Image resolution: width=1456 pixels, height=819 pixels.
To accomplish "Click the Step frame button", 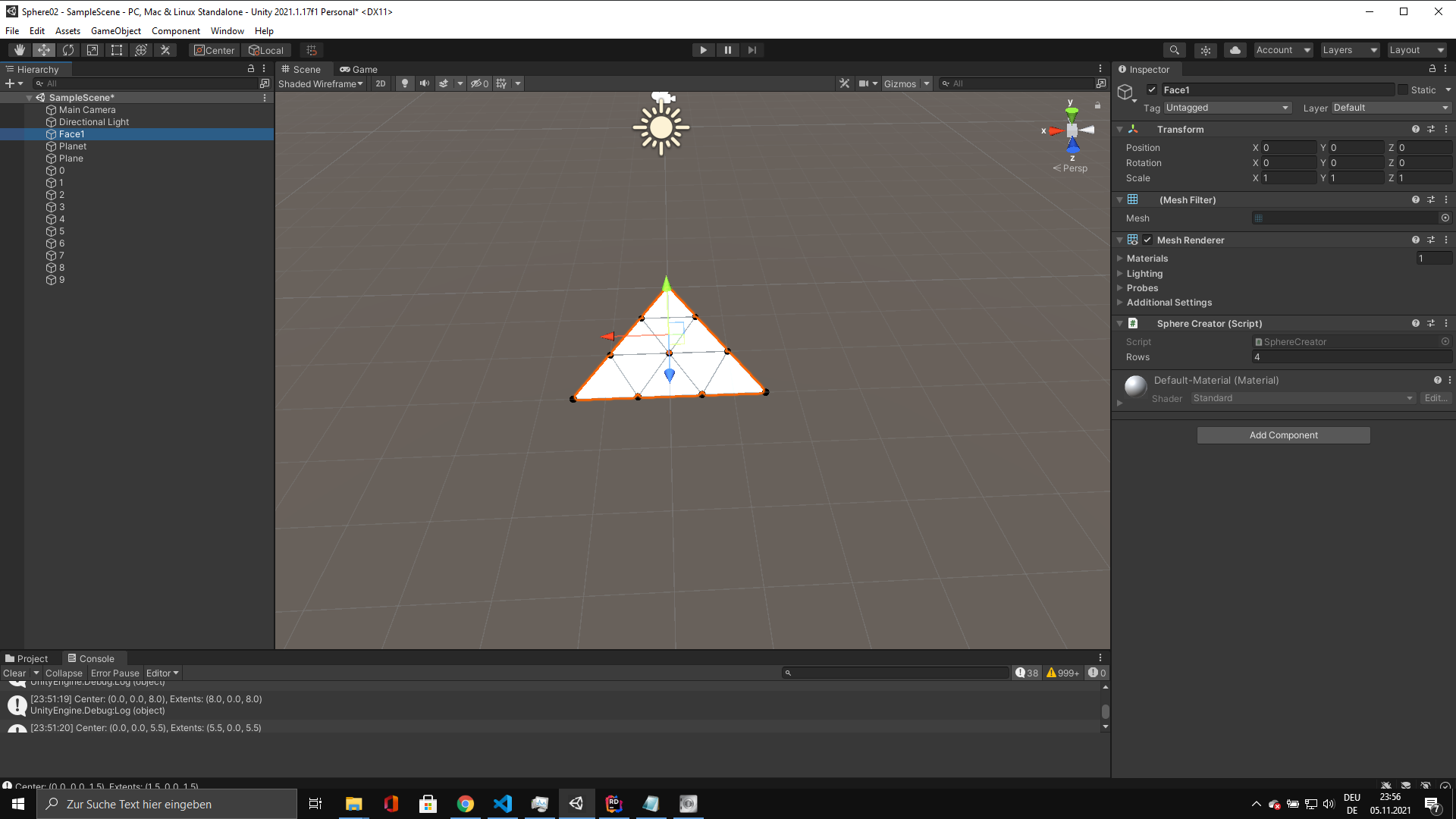I will click(752, 50).
